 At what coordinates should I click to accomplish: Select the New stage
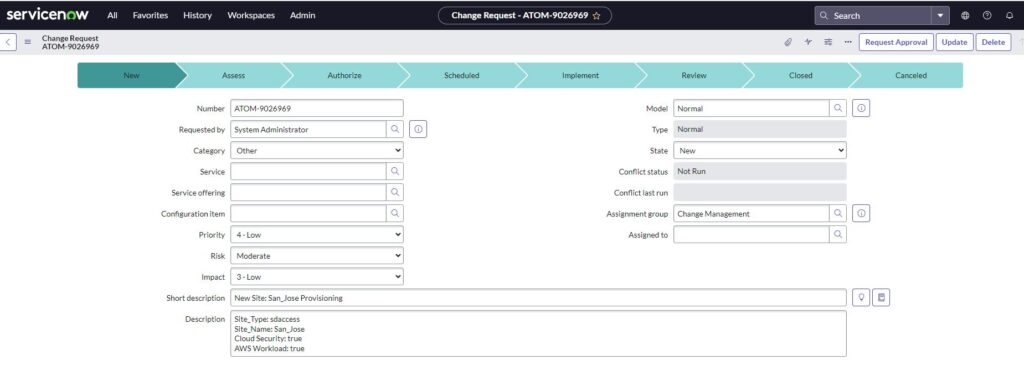click(131, 75)
